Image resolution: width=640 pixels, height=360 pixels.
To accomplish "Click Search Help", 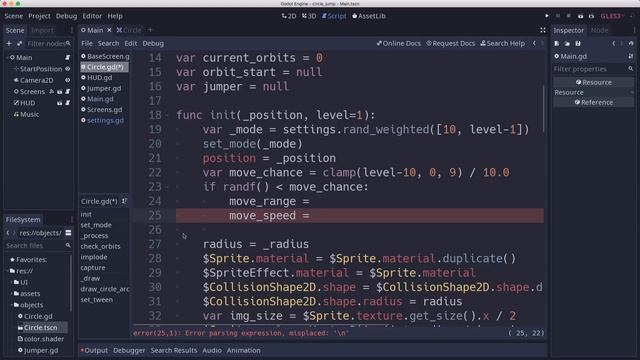I will 502,43.
